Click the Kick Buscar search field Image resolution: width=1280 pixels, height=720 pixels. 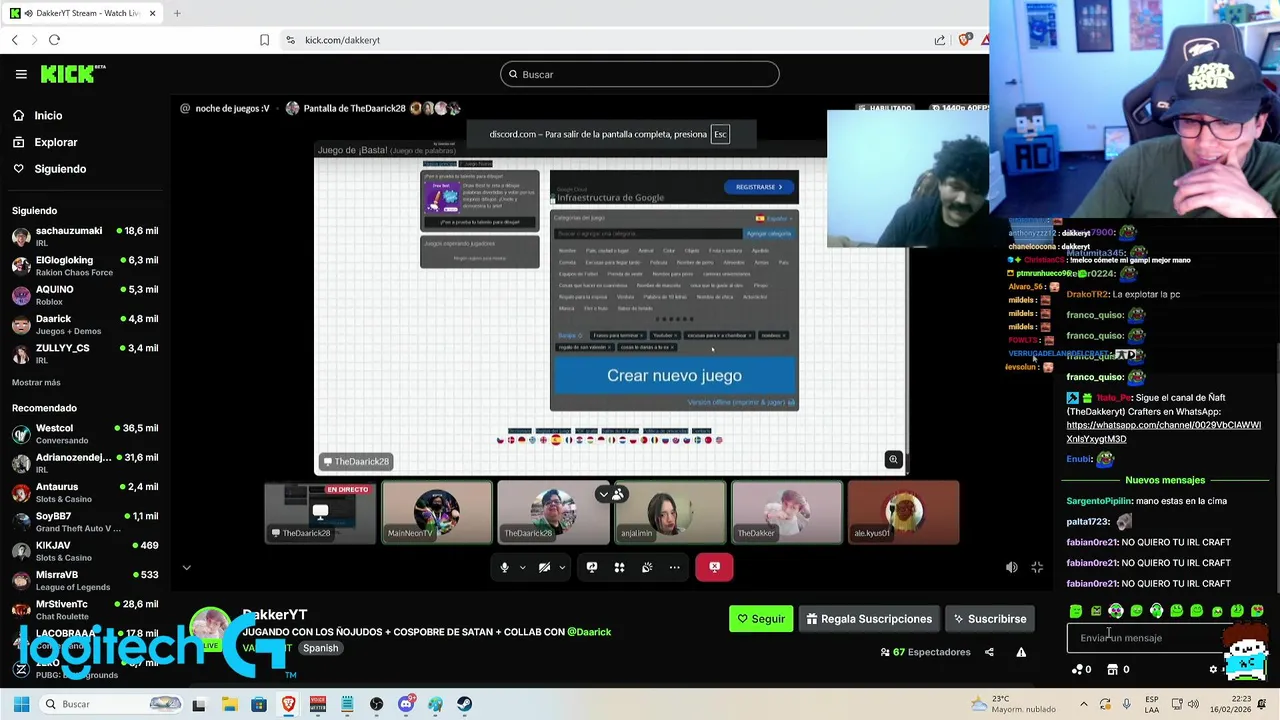640,74
